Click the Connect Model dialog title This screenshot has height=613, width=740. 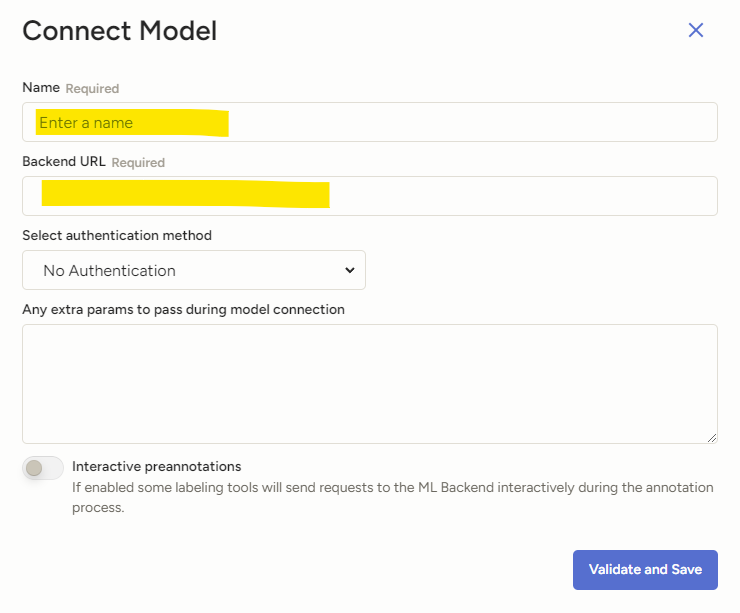pyautogui.click(x=119, y=31)
